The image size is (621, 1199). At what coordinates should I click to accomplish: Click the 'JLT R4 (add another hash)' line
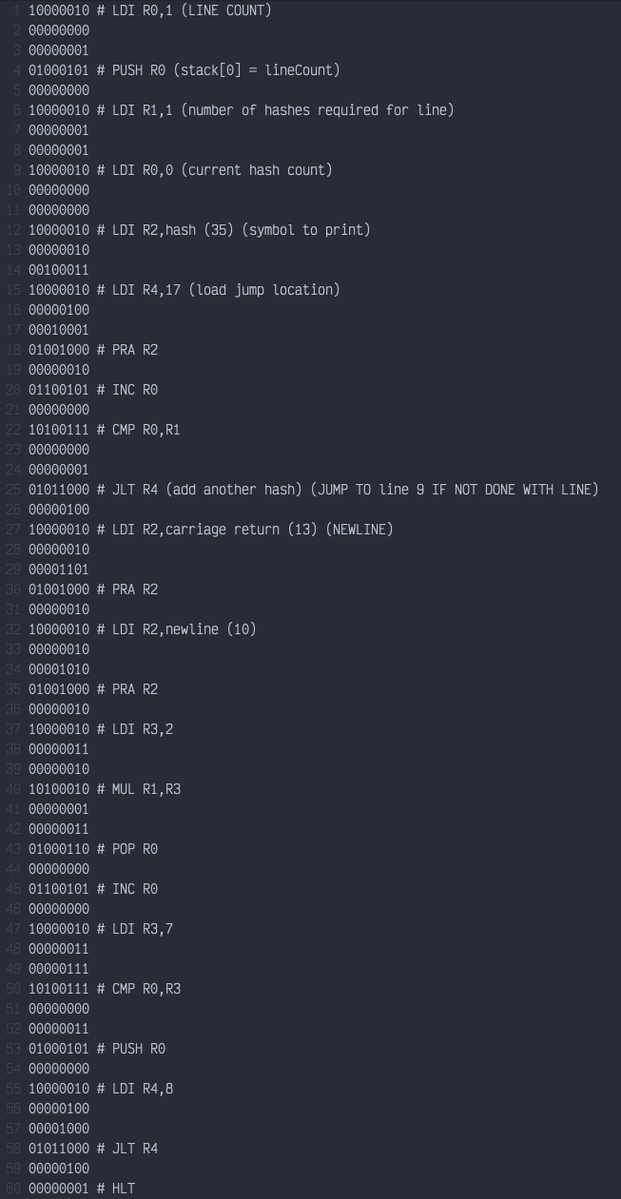pos(314,489)
